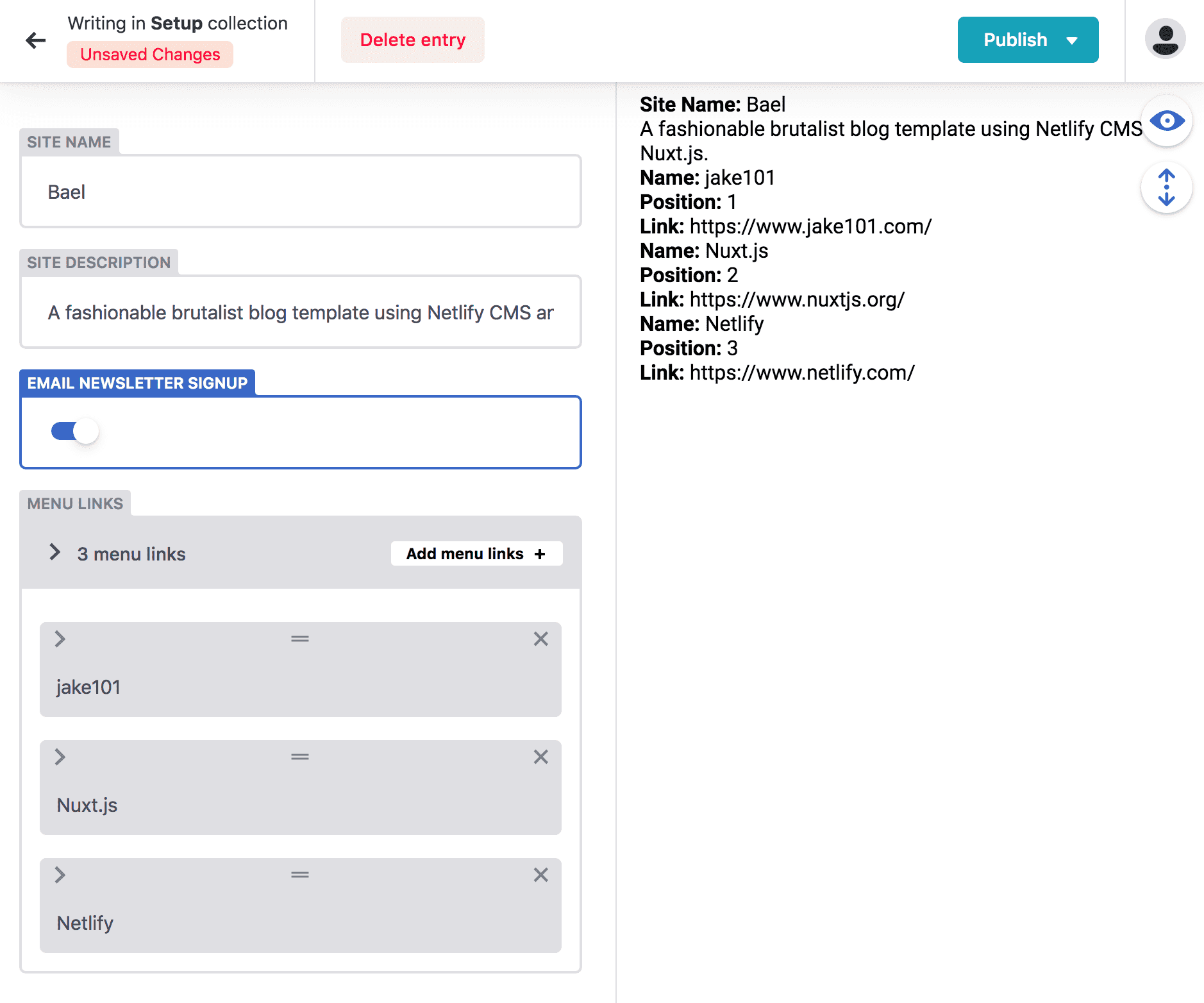Remove the Netlify menu link with its X
Viewport: 1204px width, 1003px height.
coord(540,875)
